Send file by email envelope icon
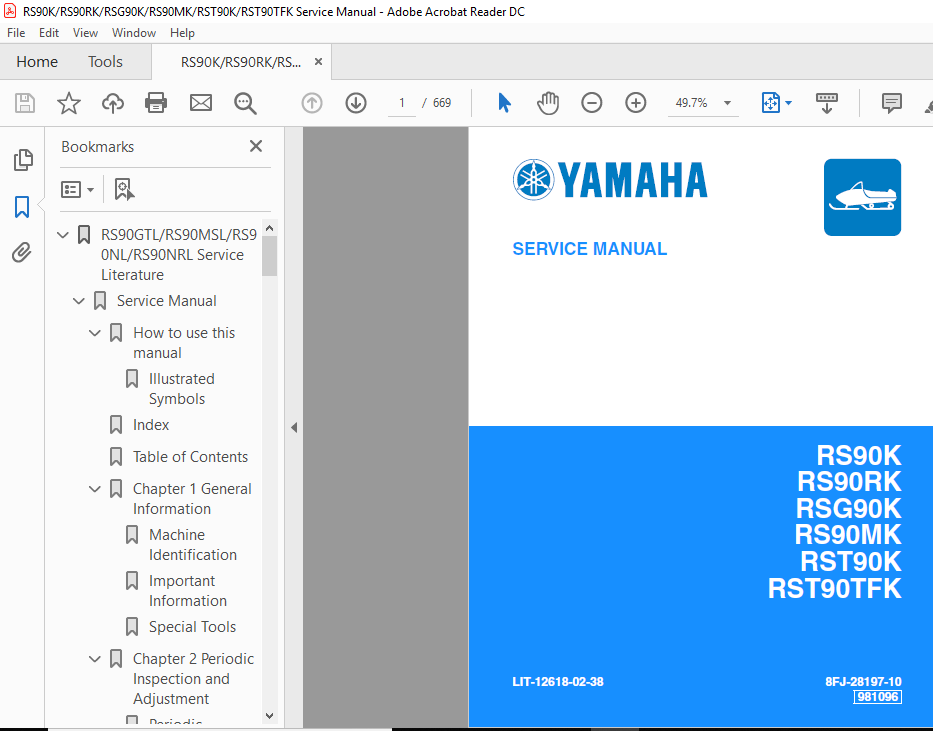Screen dimensions: 933x731 [201, 103]
